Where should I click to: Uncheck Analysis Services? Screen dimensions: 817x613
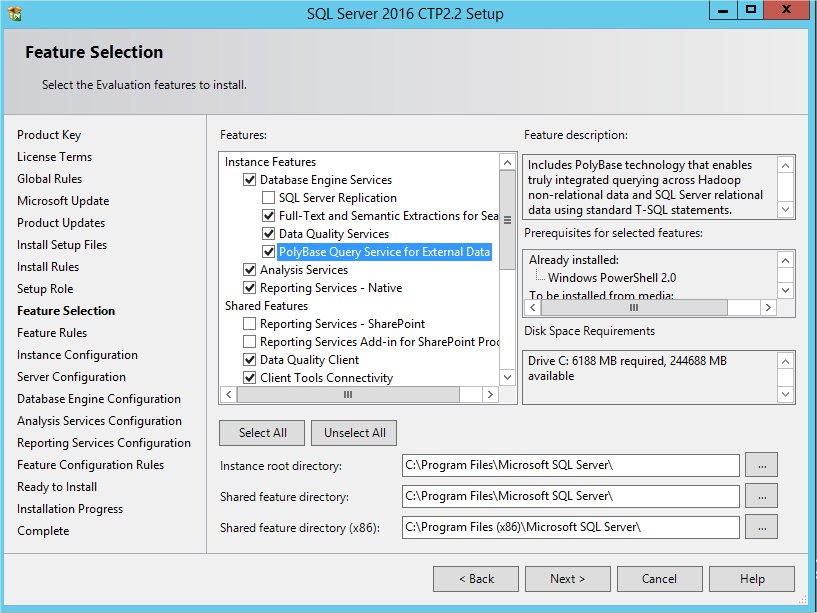pyautogui.click(x=250, y=270)
